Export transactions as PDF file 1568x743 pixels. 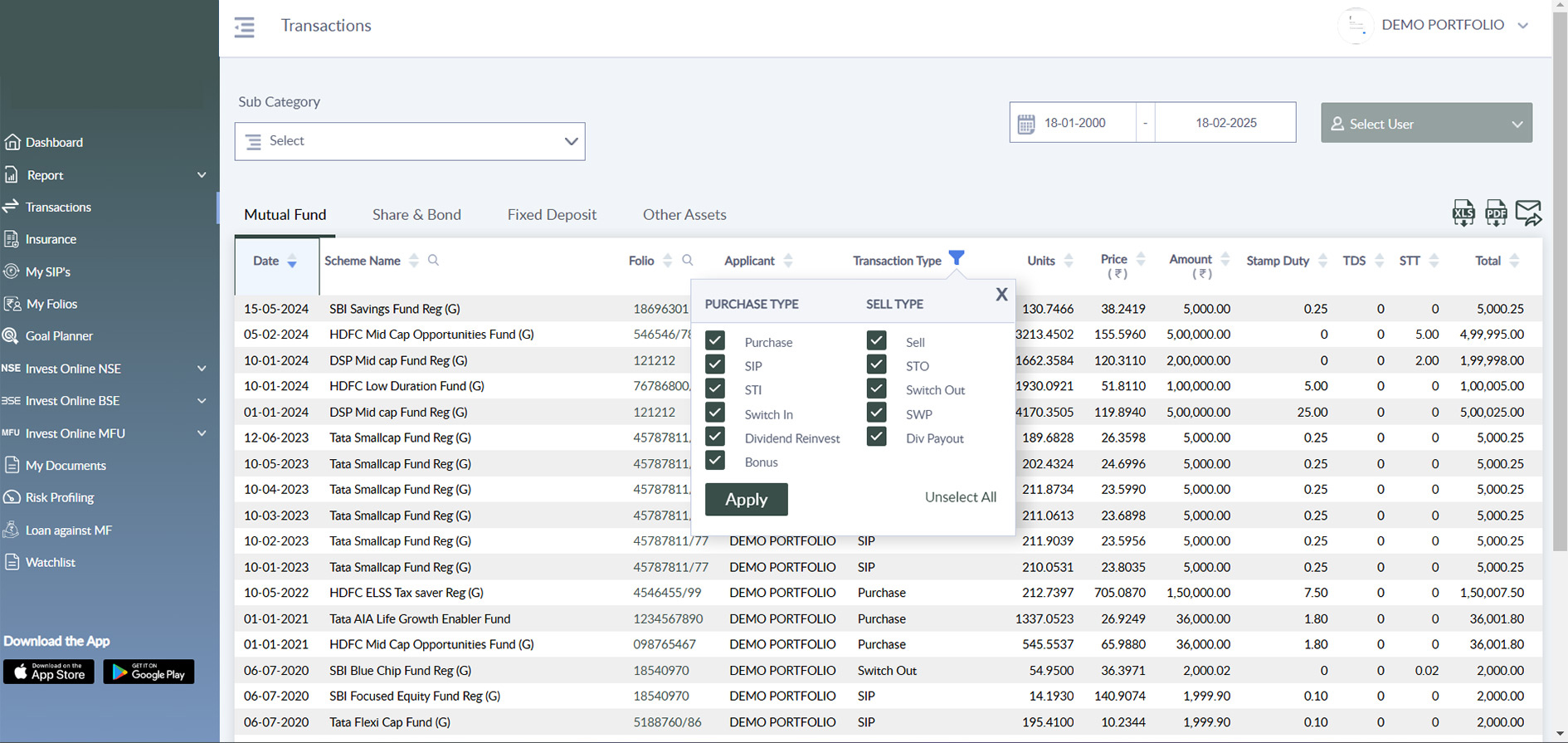pos(1496,213)
